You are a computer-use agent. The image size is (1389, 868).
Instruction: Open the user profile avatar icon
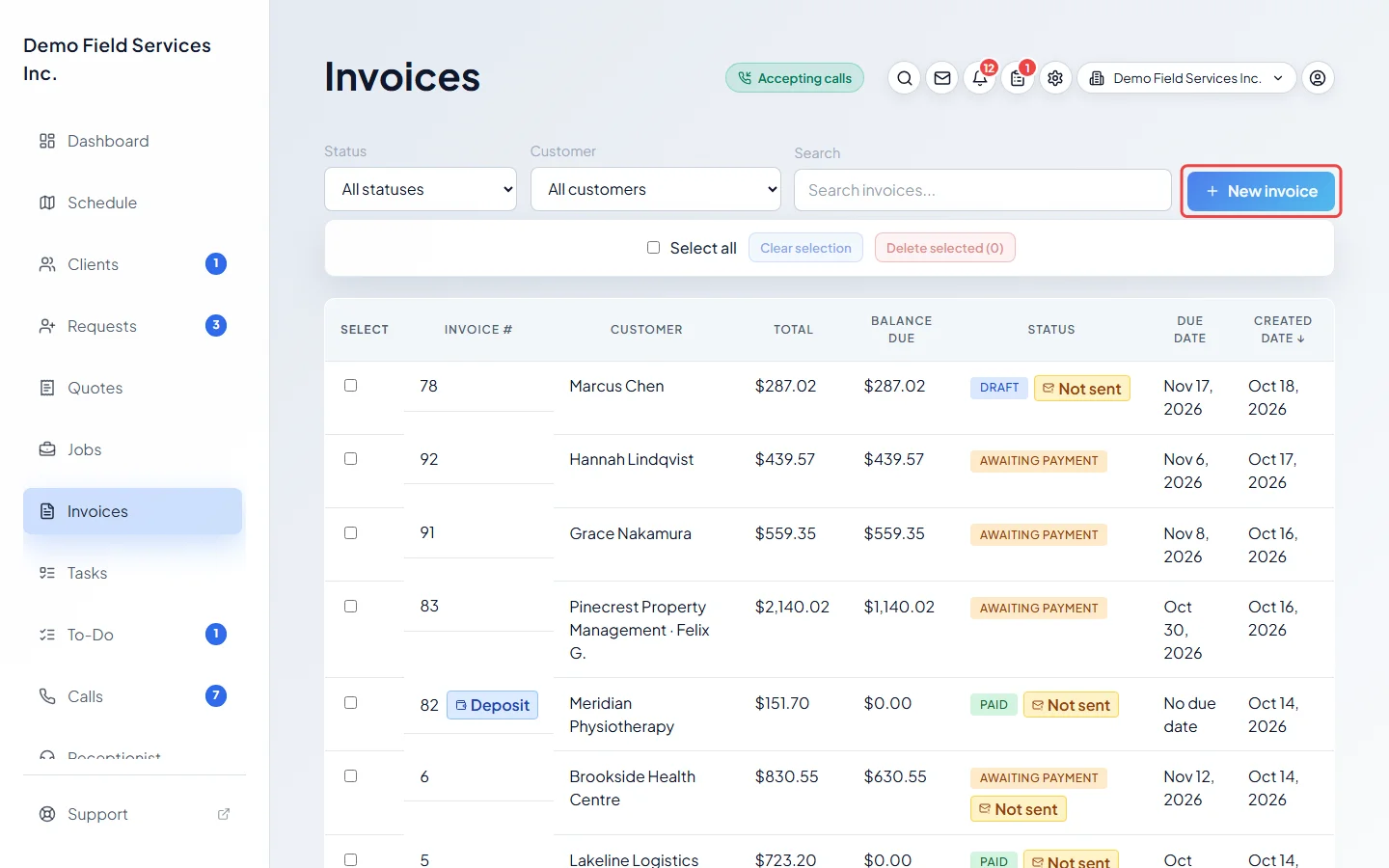[1318, 78]
